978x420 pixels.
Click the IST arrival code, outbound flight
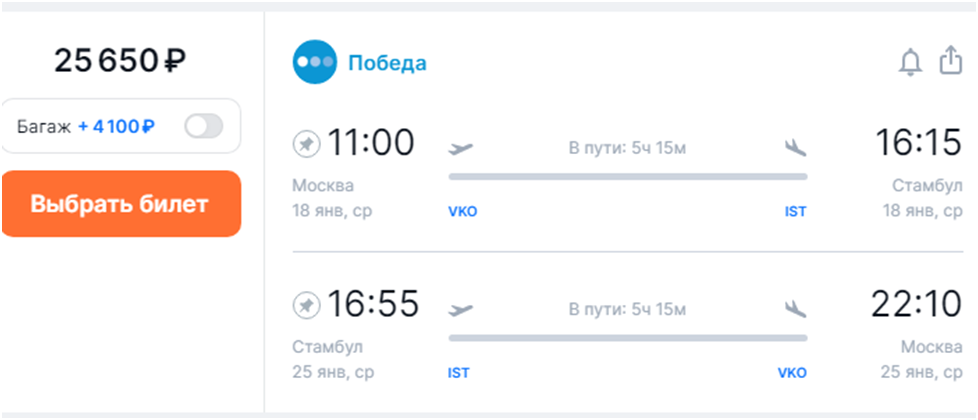click(x=795, y=211)
